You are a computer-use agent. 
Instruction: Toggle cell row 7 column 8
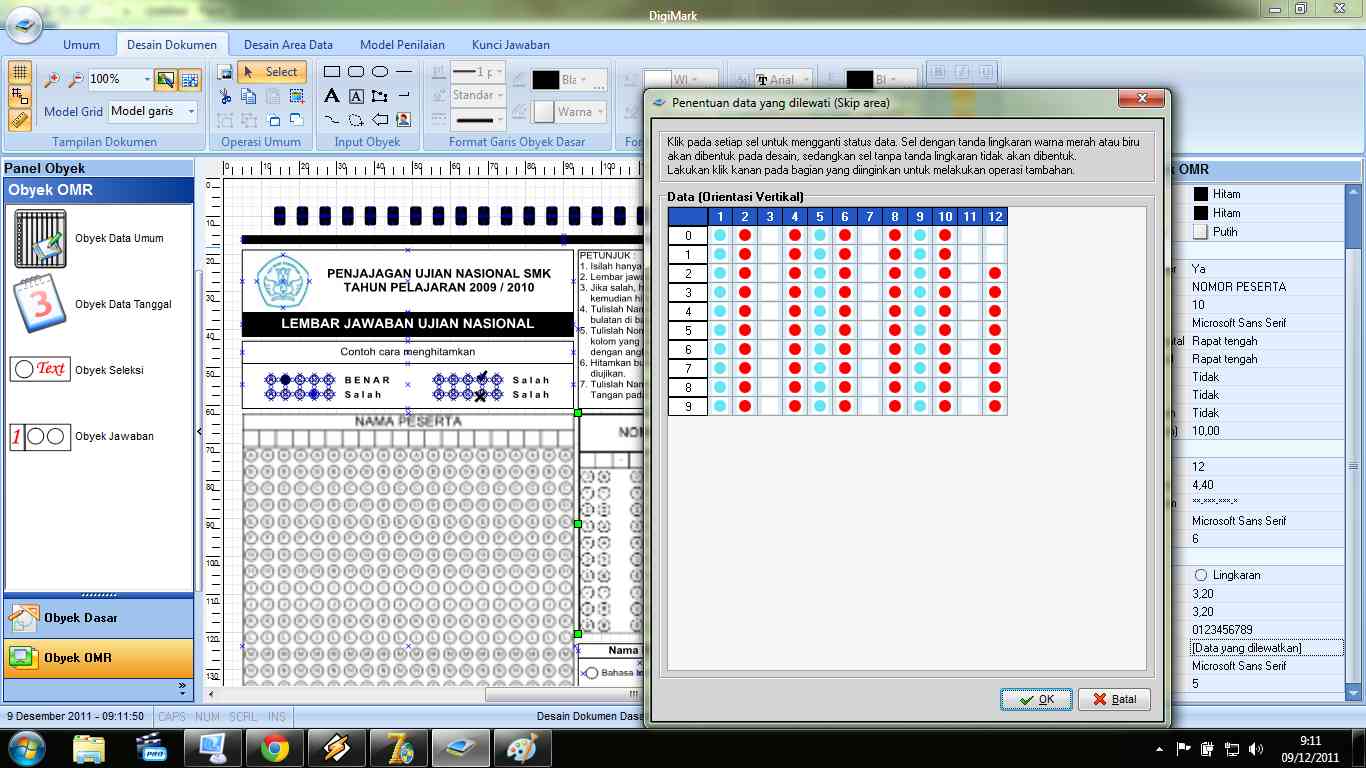pyautogui.click(x=895, y=369)
